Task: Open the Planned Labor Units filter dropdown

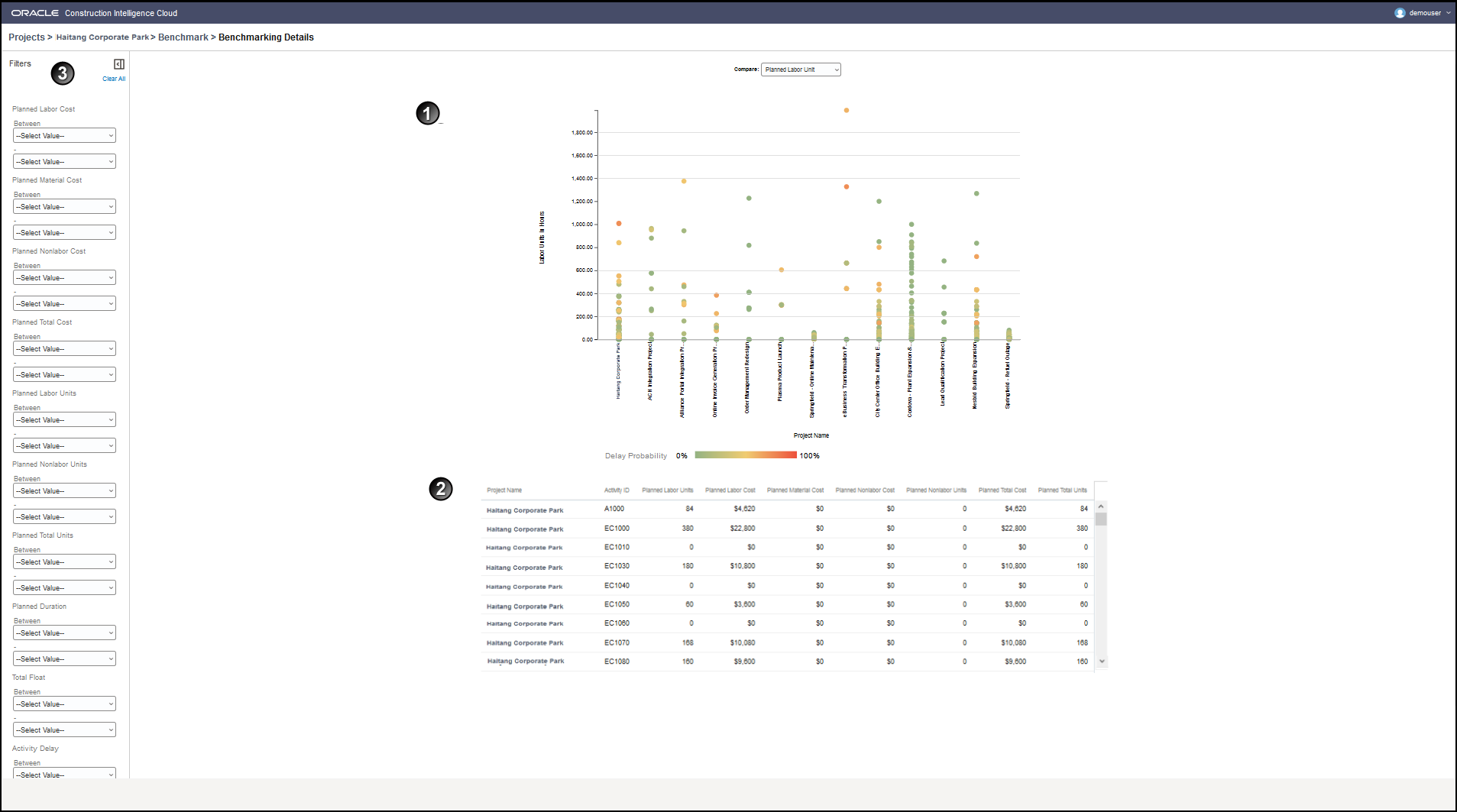Action: point(64,419)
